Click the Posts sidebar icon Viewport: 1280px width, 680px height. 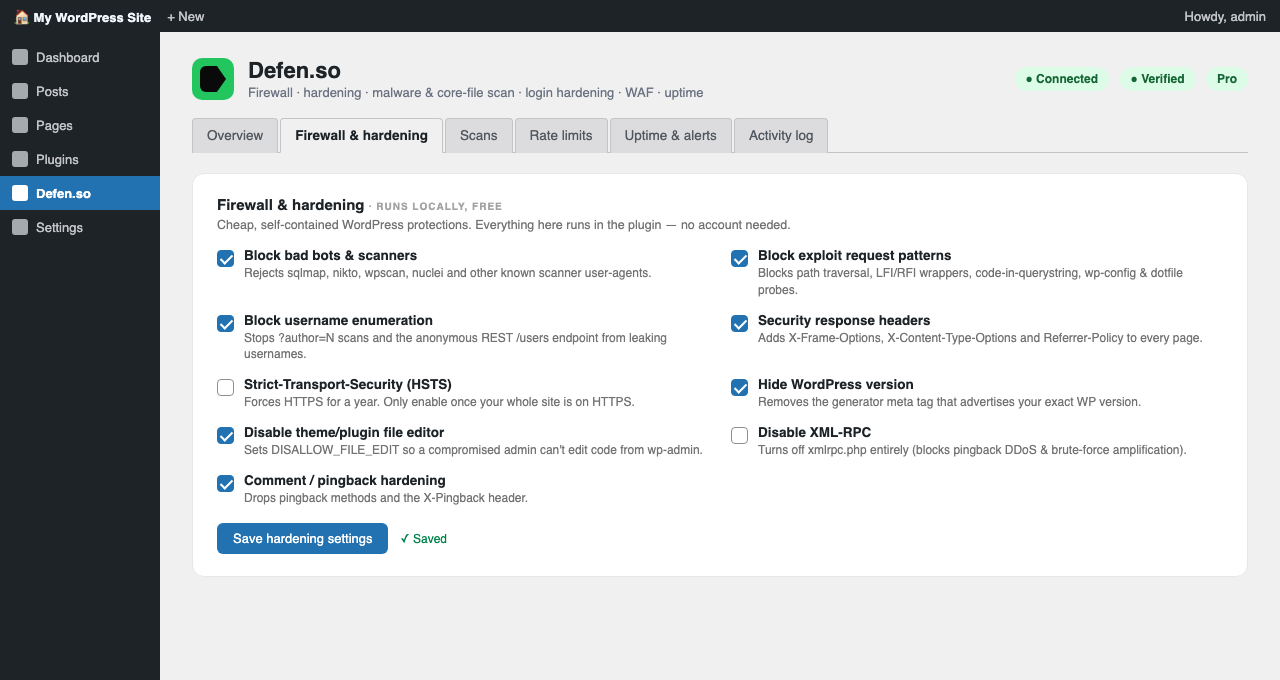20,91
